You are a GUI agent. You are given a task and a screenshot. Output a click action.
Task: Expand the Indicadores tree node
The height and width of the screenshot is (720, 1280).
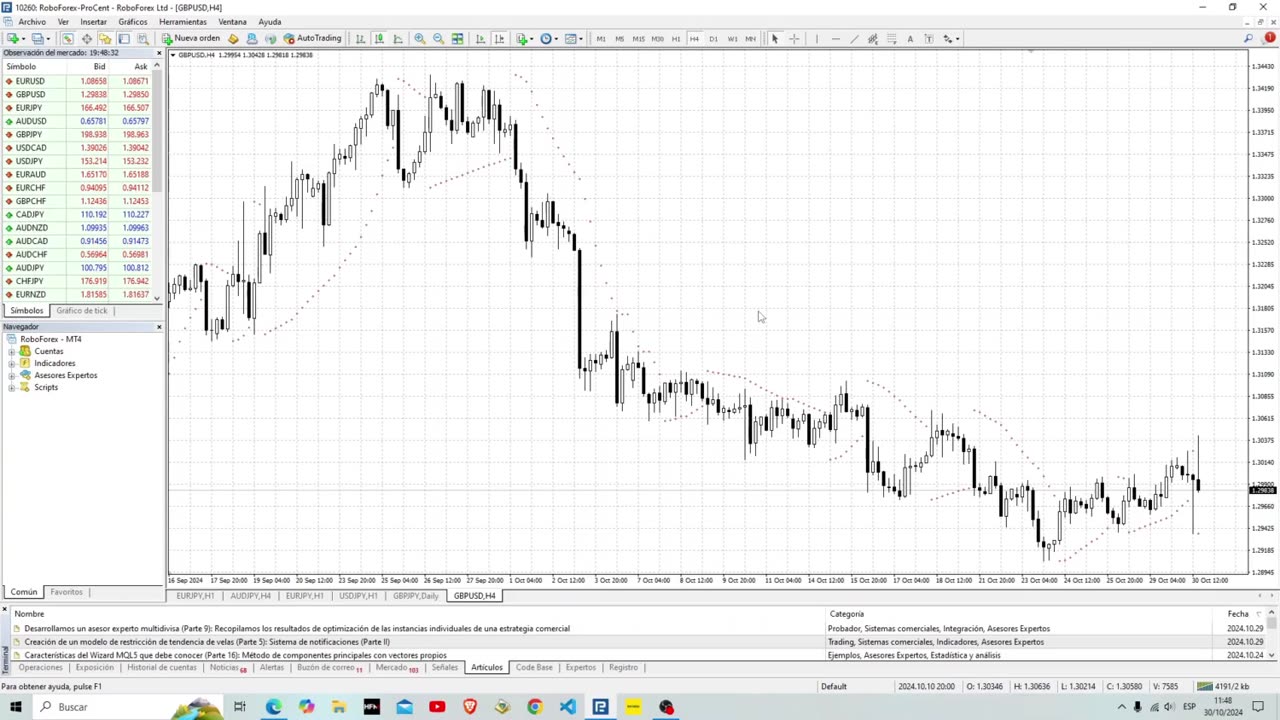[x=12, y=363]
